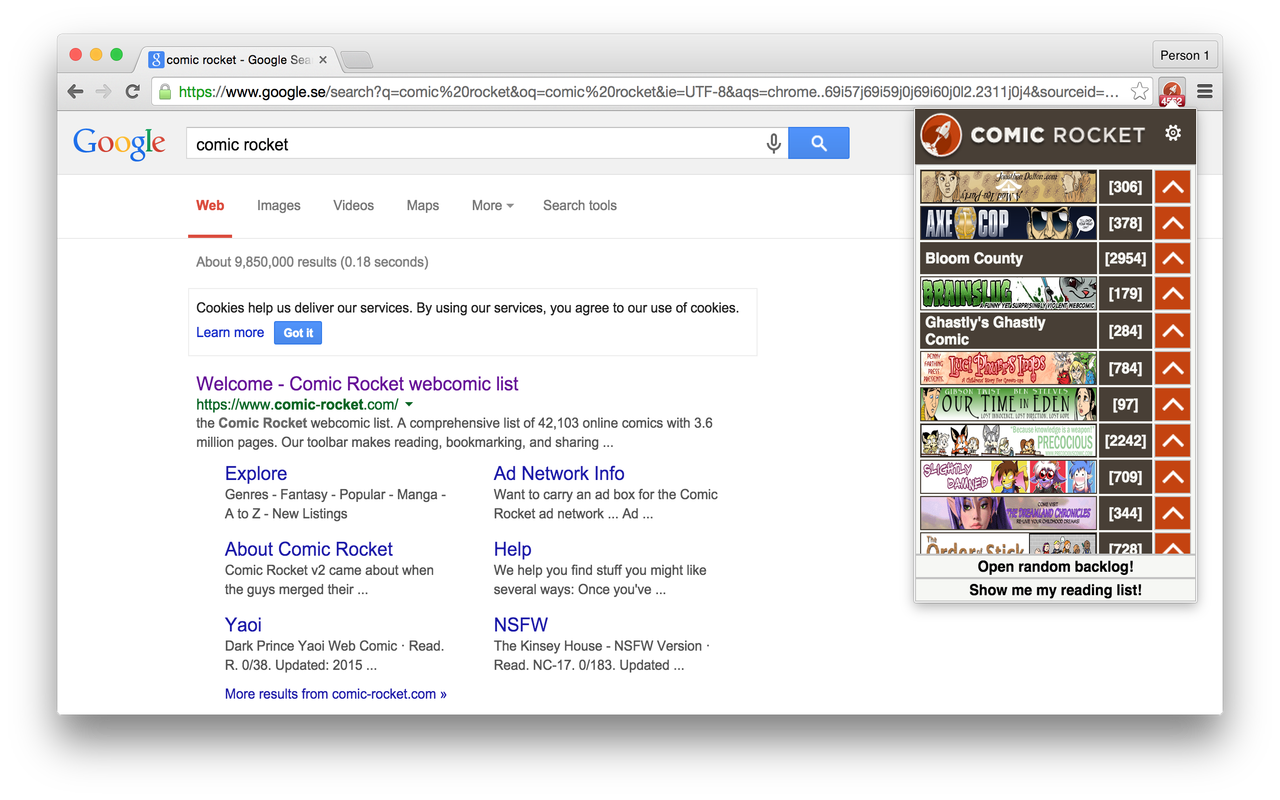Click the browser address bar URL
This screenshot has height=800, width=1280.
coord(648,92)
